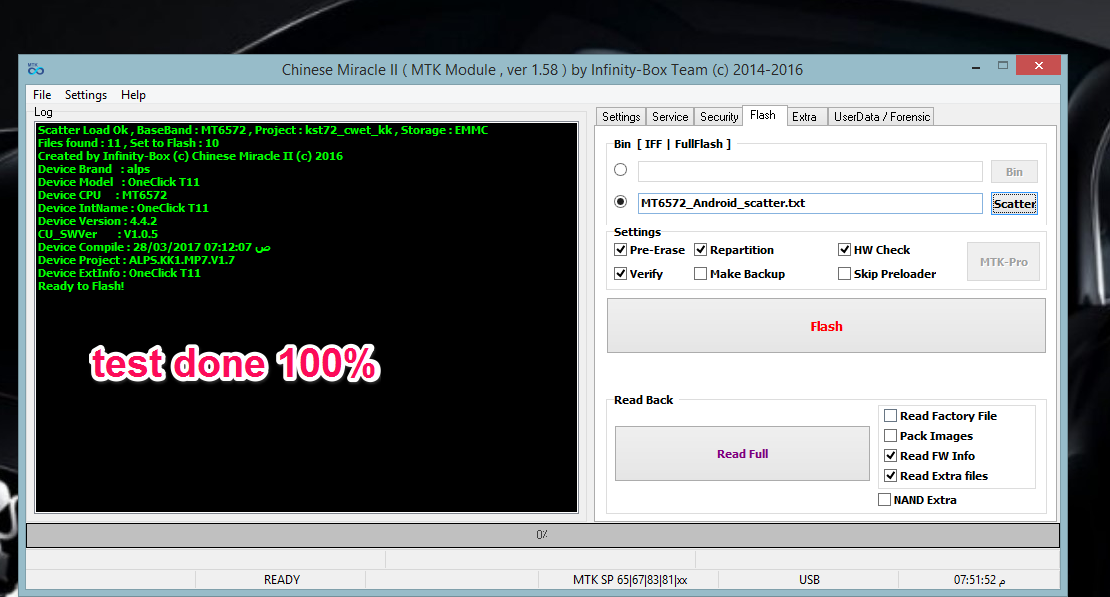Click the red Flash button
Image resolution: width=1110 pixels, height=597 pixels.
coord(826,326)
